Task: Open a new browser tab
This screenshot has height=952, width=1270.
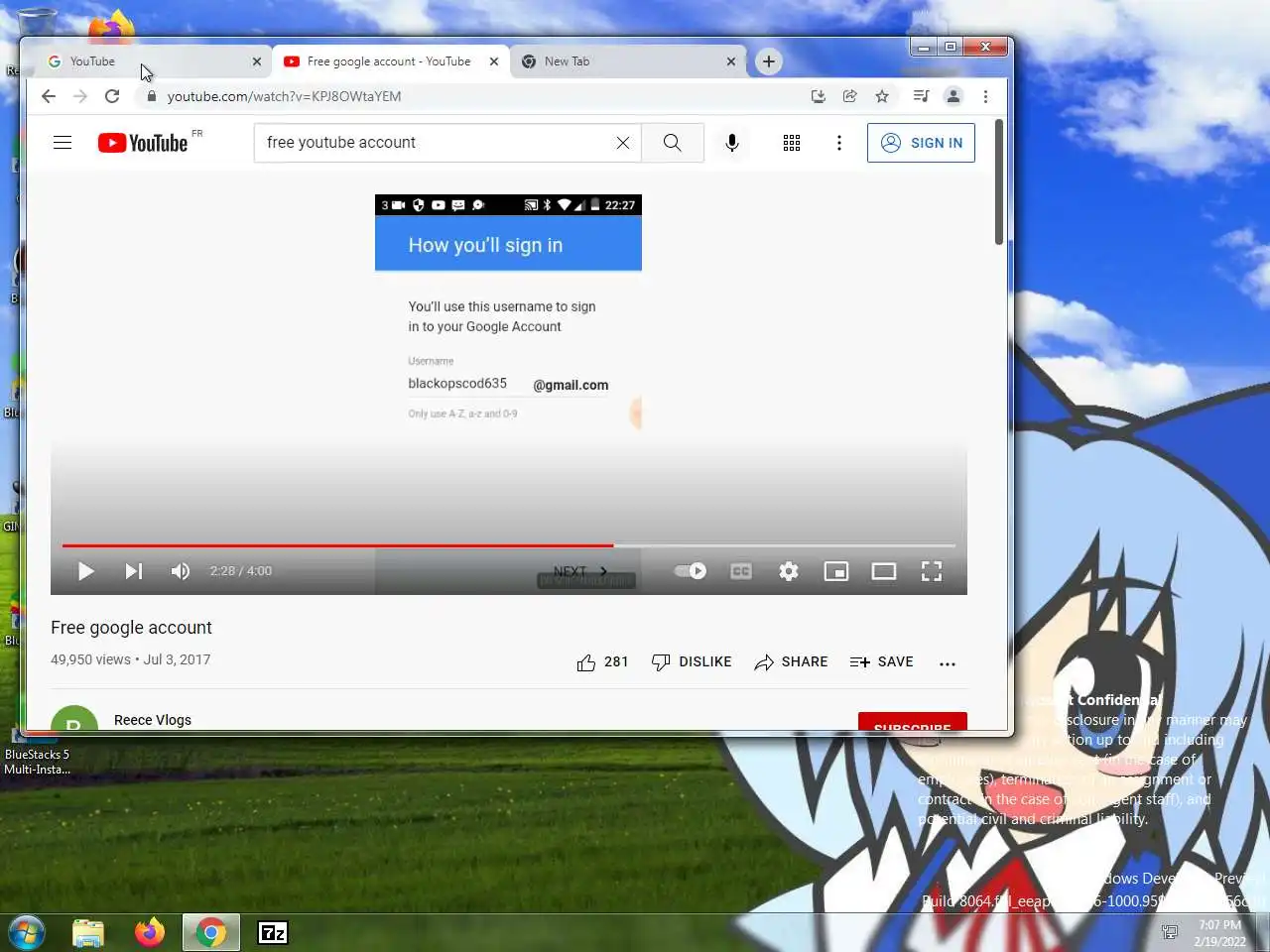Action: pyautogui.click(x=769, y=61)
